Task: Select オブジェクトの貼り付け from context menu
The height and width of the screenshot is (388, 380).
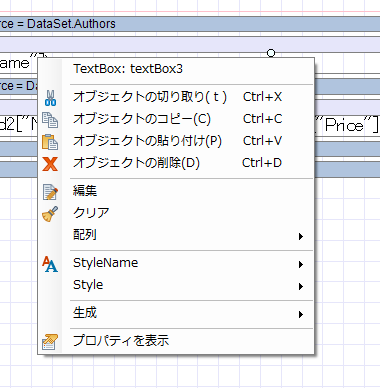Action: click(x=176, y=141)
